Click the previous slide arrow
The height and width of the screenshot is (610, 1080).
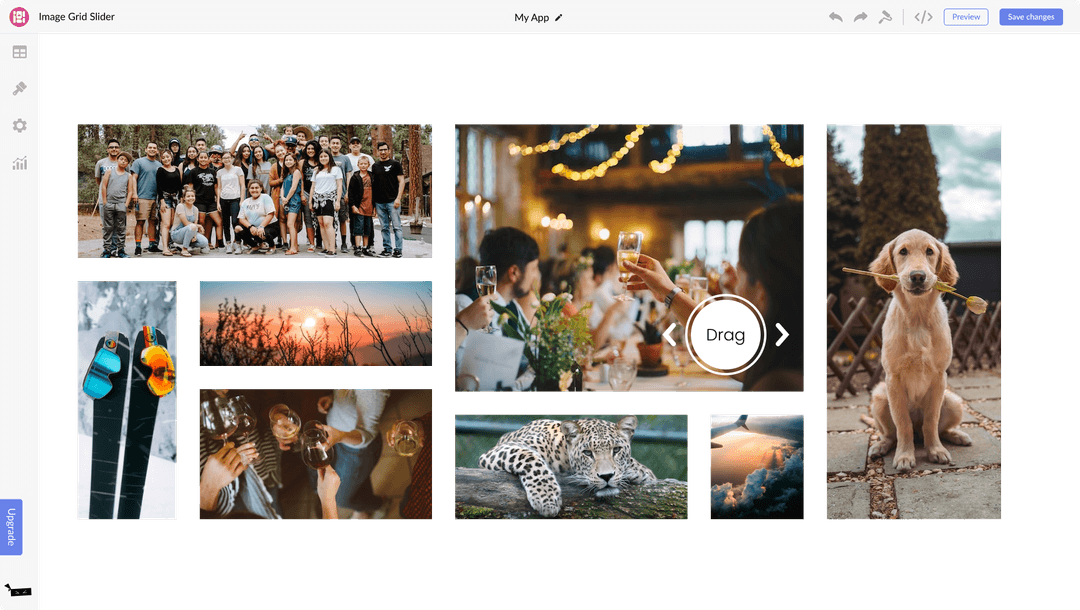pyautogui.click(x=669, y=334)
